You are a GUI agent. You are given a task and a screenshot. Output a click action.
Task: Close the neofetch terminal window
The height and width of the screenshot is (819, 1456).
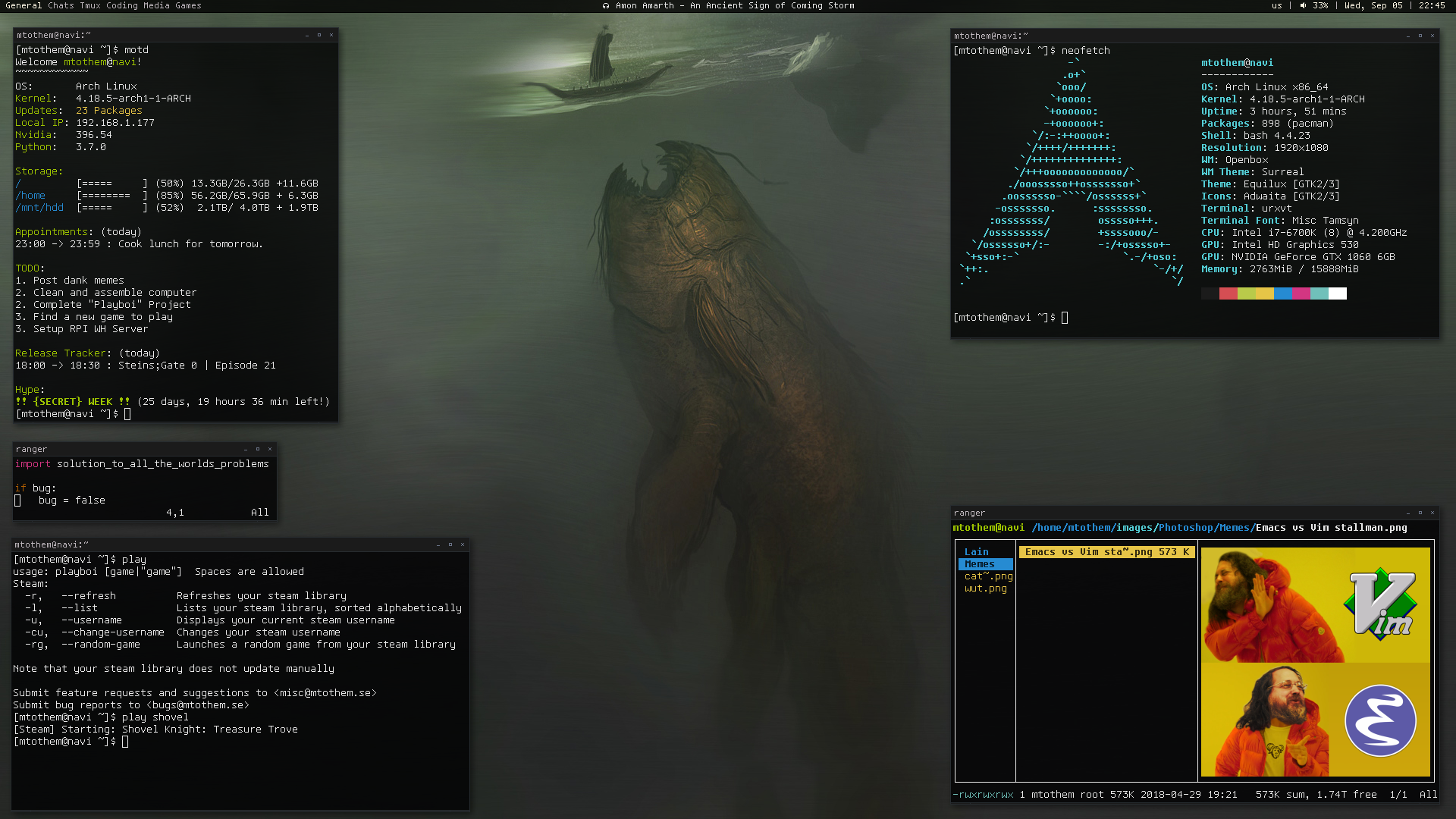(1432, 36)
